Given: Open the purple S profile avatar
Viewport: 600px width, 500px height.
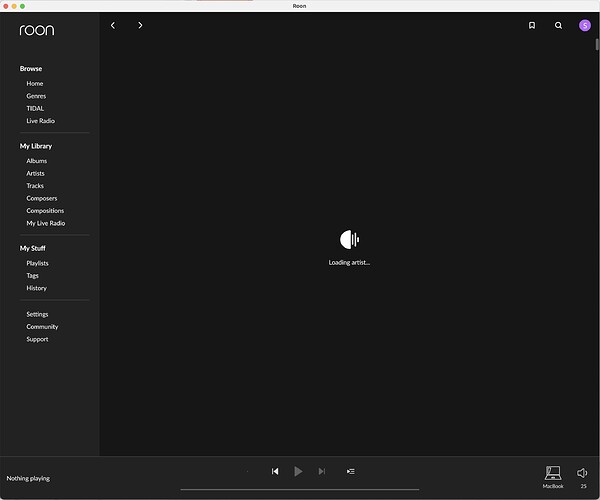Looking at the screenshot, I should (x=584, y=25).
